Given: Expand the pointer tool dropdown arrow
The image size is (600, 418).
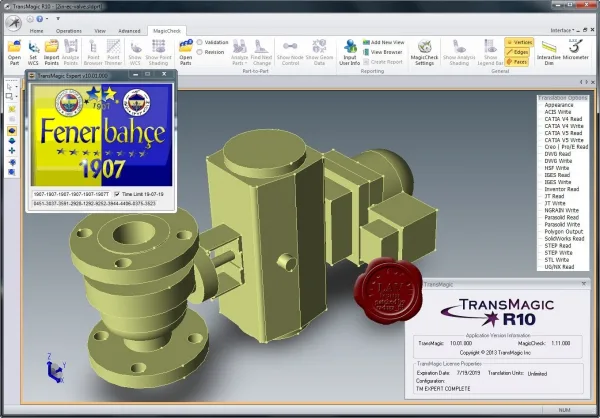Looking at the screenshot, I should (x=16, y=87).
